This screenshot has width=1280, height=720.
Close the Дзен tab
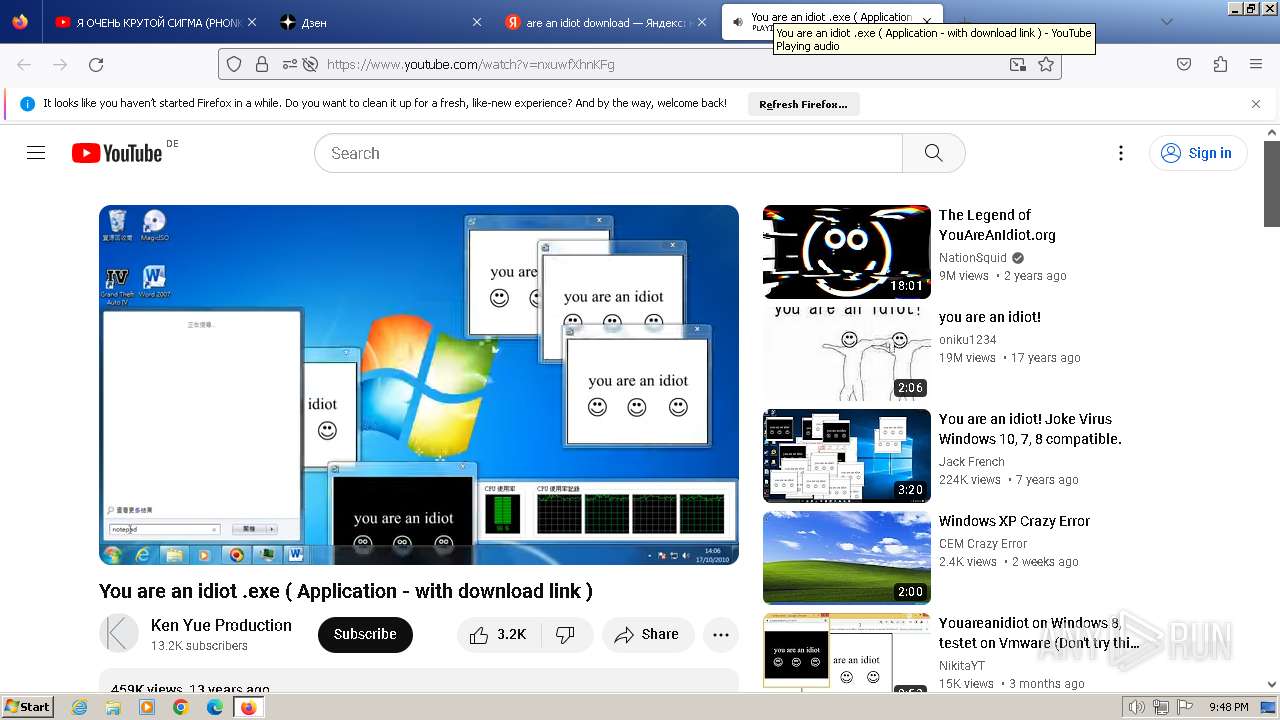pos(476,22)
